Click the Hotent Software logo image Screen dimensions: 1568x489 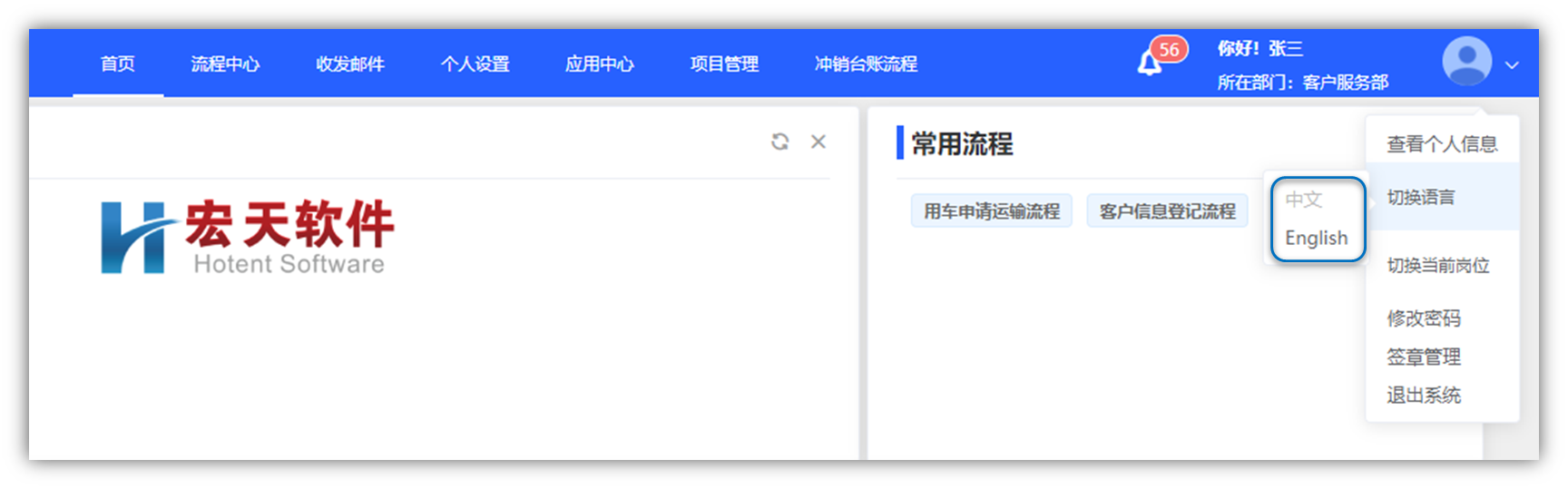pyautogui.click(x=247, y=237)
